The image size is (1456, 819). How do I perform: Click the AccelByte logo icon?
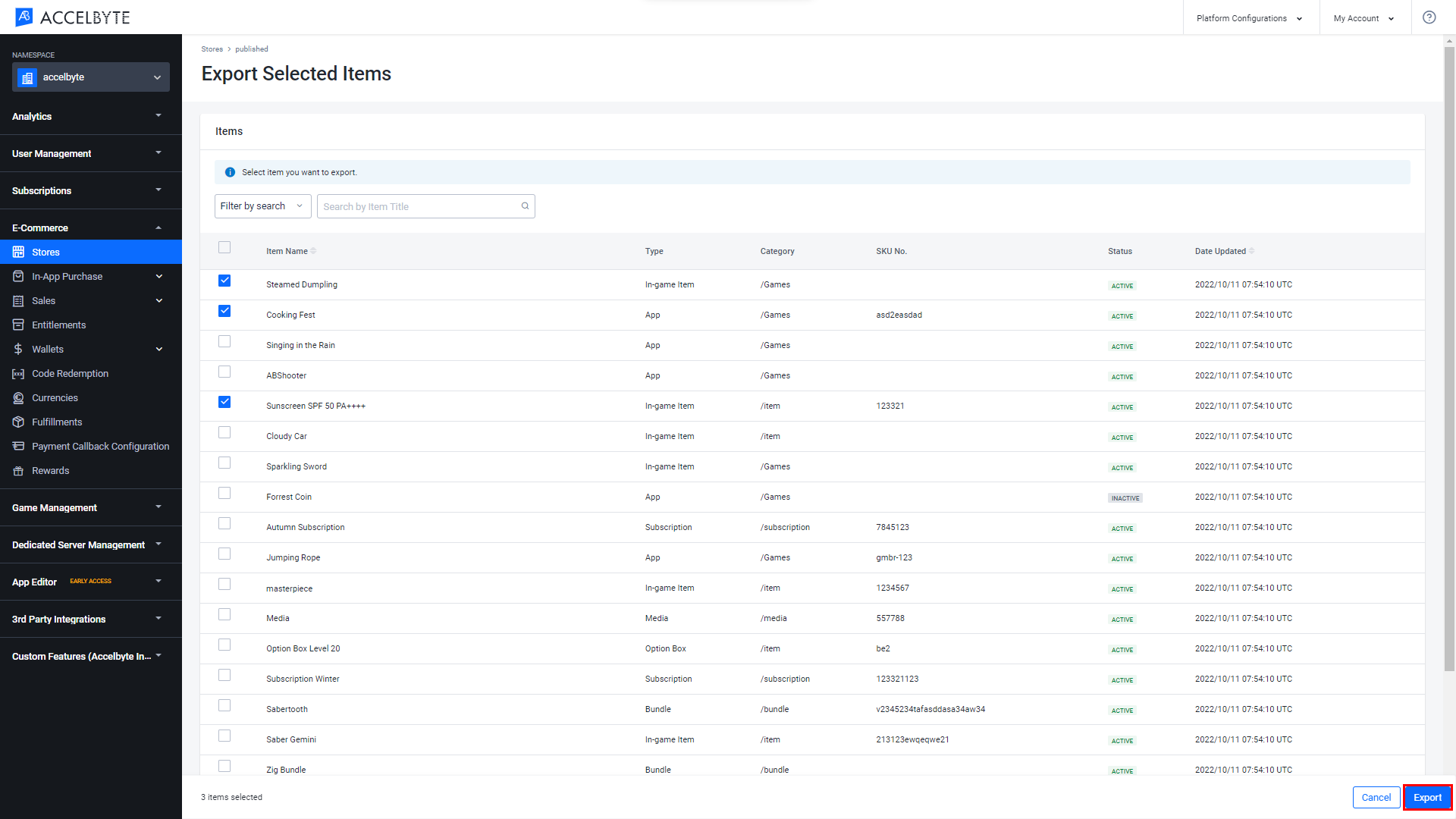(24, 17)
